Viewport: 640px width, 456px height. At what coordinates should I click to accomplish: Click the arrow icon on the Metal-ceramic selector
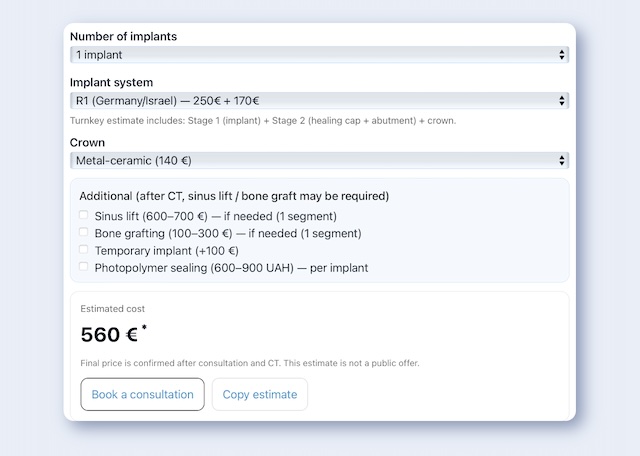click(x=561, y=160)
